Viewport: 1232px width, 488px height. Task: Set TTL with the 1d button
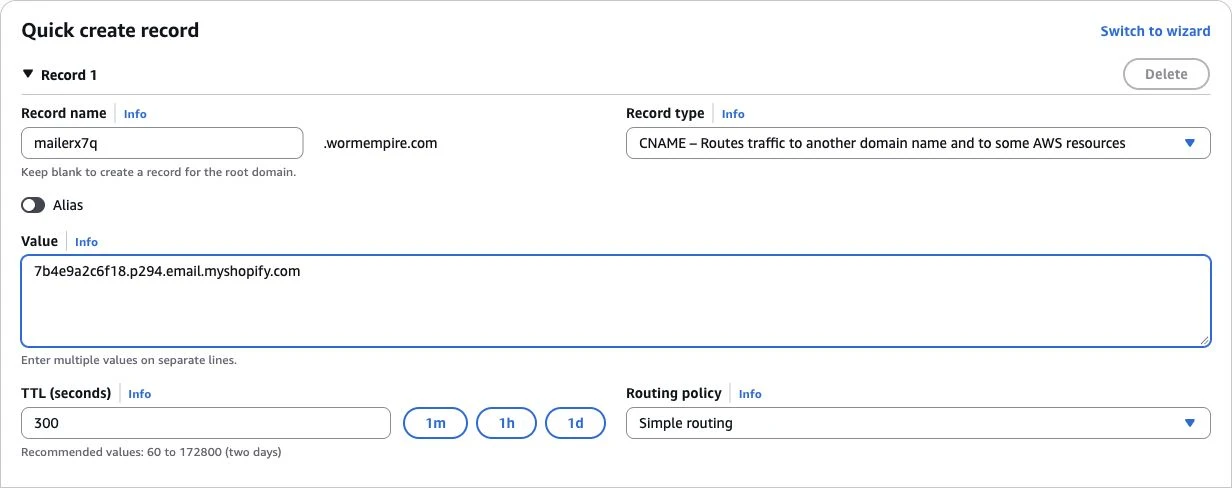[x=575, y=423]
